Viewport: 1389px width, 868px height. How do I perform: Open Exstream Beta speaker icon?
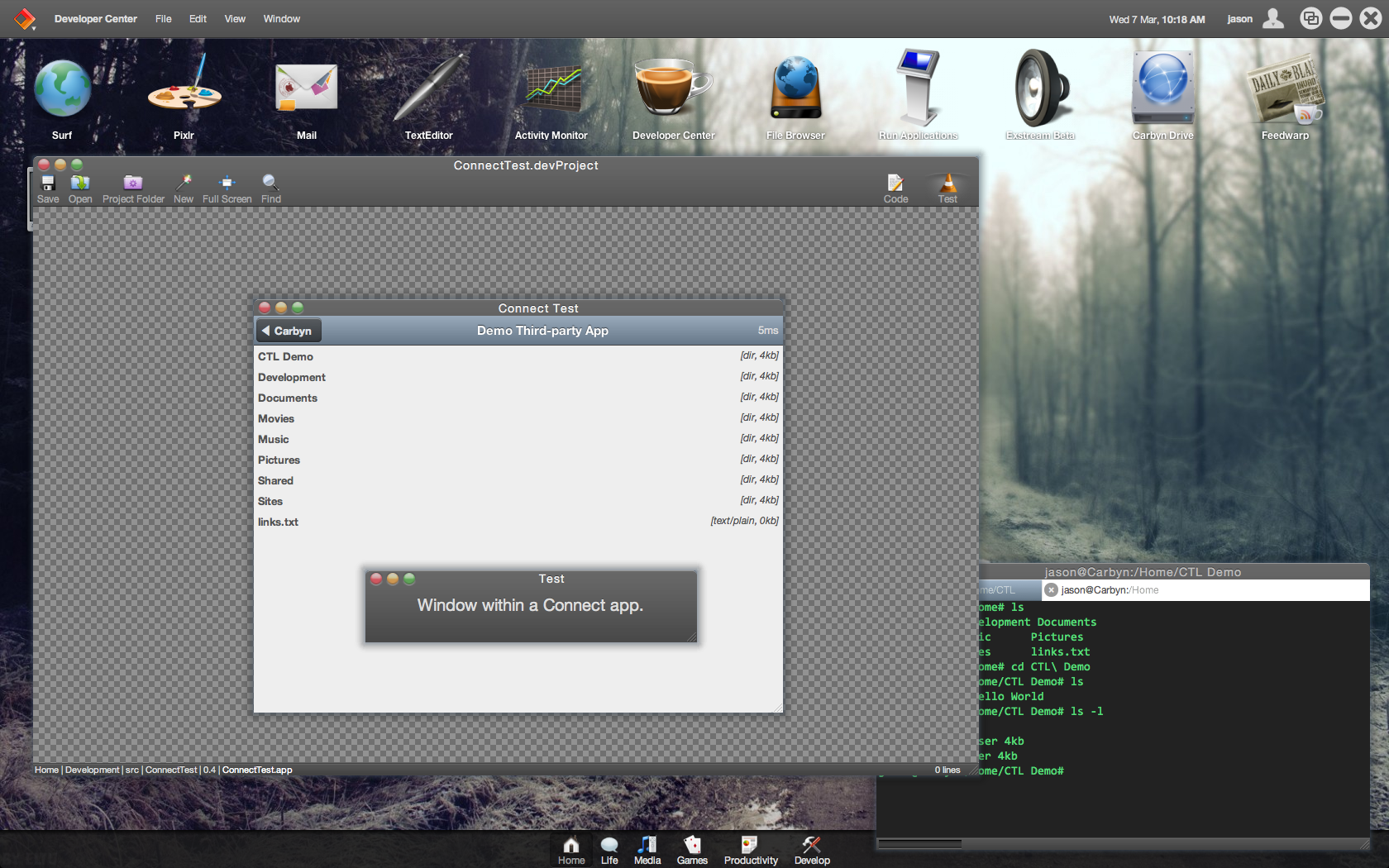[x=1041, y=88]
